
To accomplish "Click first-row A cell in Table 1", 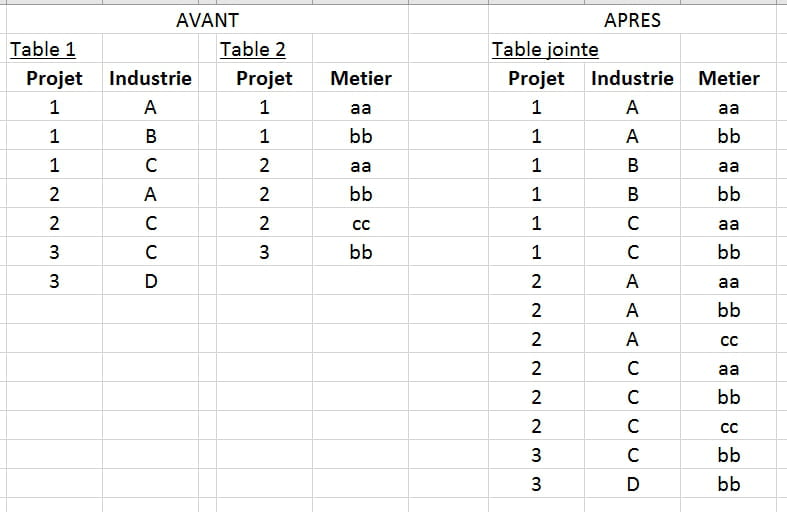I will [151, 107].
